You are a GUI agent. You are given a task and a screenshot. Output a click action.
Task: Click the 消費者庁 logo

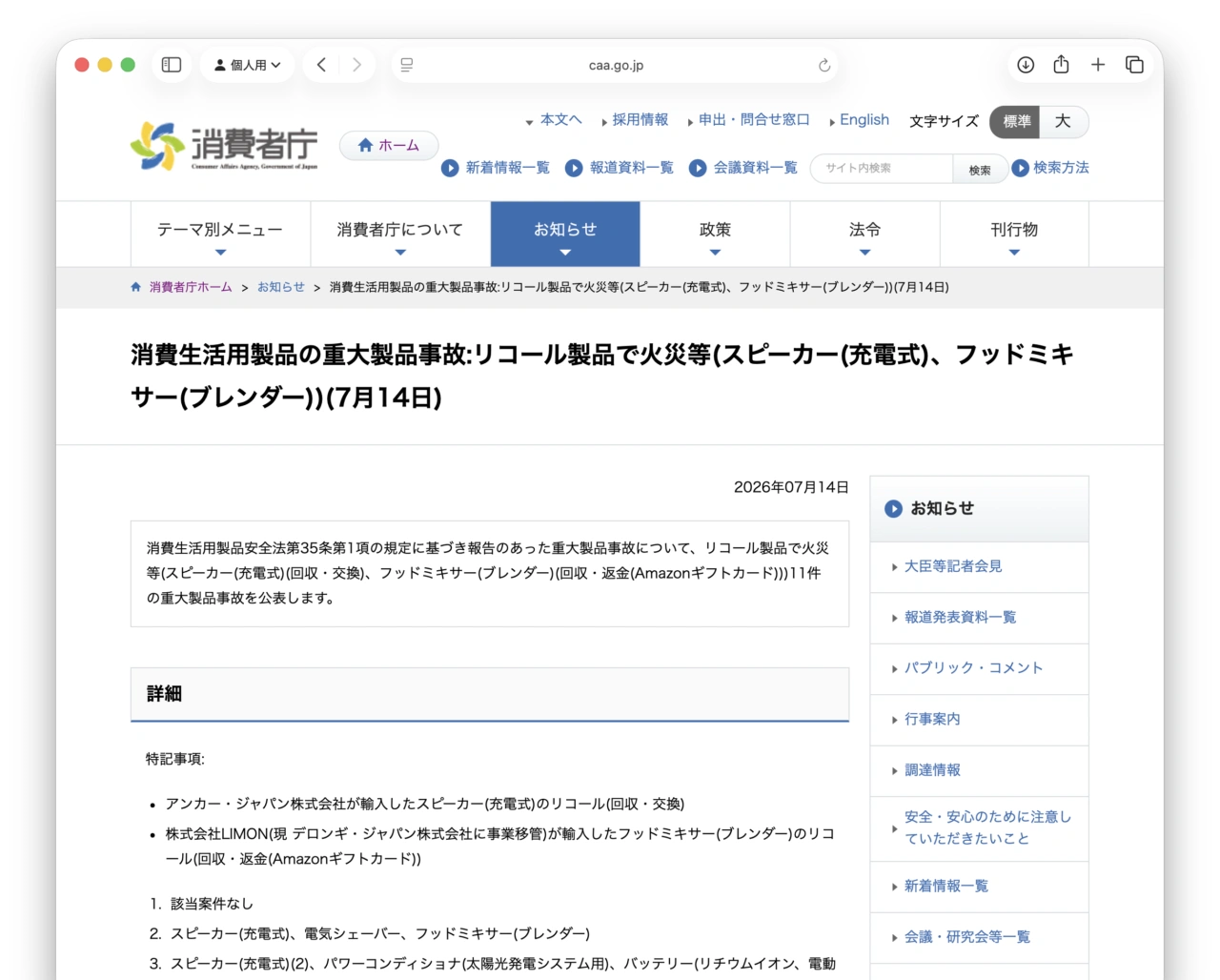pyautogui.click(x=224, y=146)
